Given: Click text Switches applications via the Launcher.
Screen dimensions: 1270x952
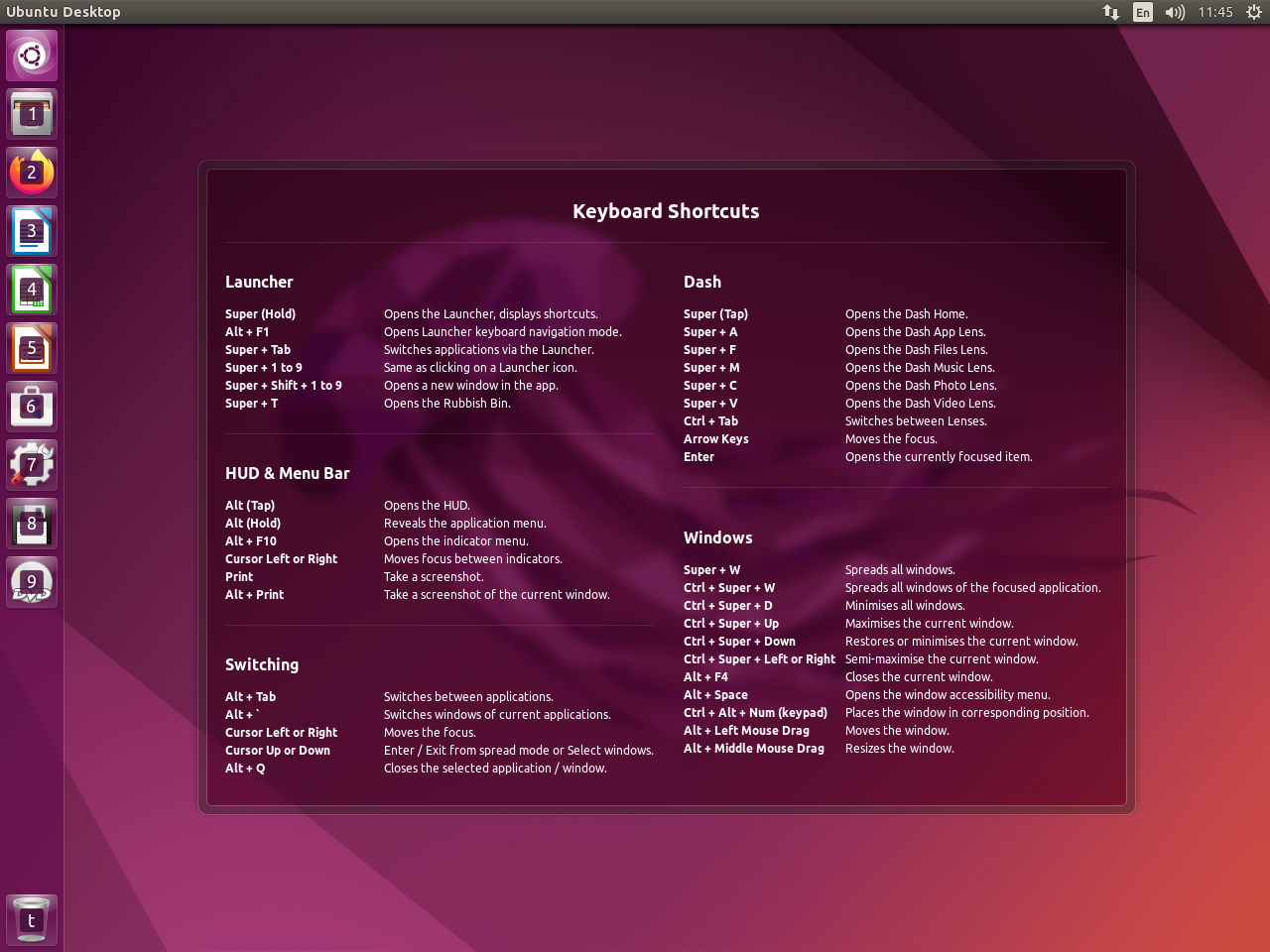Looking at the screenshot, I should (489, 350).
